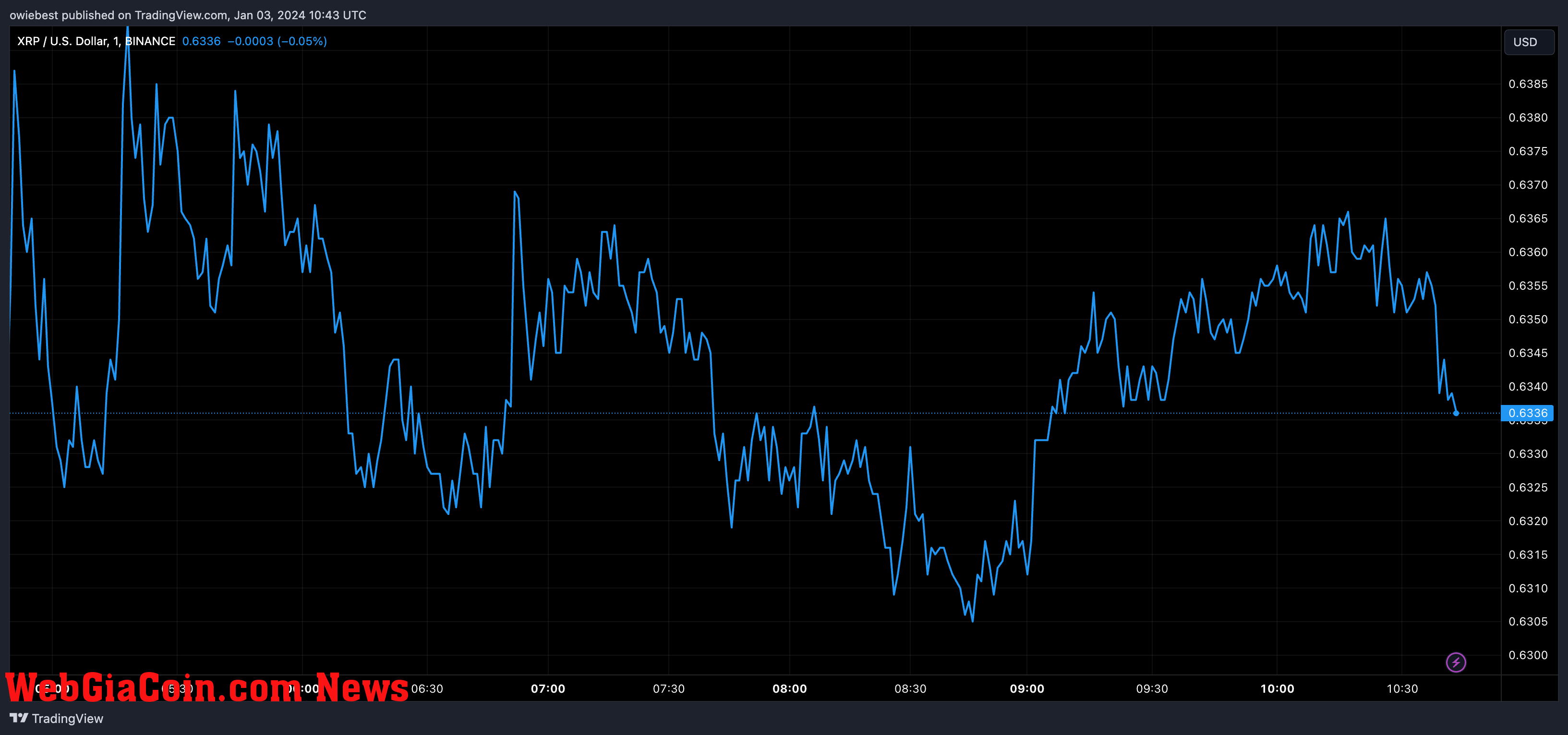Click the 0.6345 price axis label
This screenshot has width=1568, height=735.
(1528, 353)
